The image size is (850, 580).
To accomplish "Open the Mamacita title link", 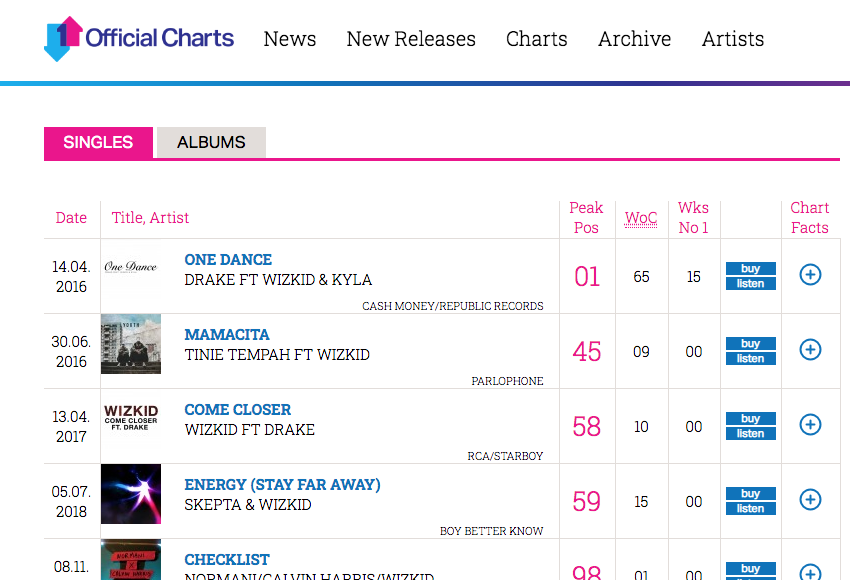I will pos(227,335).
